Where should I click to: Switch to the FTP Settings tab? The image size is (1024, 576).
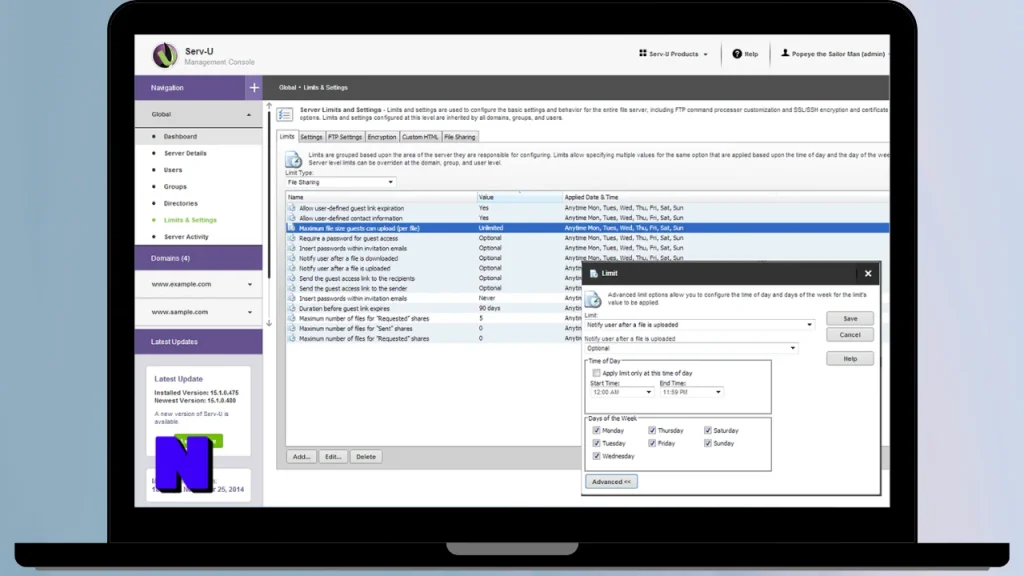click(345, 137)
